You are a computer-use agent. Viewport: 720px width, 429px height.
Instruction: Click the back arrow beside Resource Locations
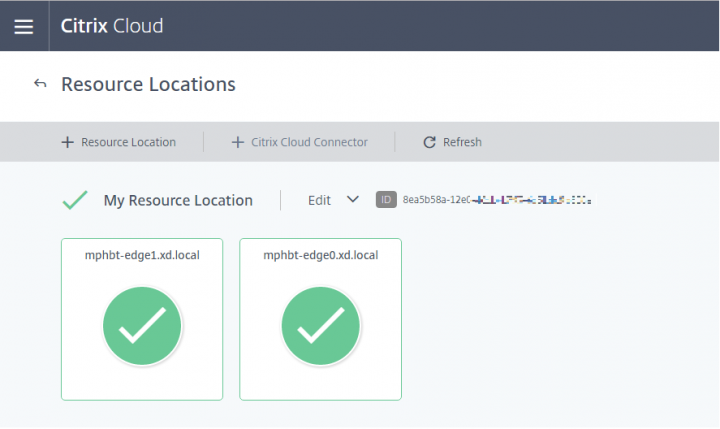coord(40,83)
